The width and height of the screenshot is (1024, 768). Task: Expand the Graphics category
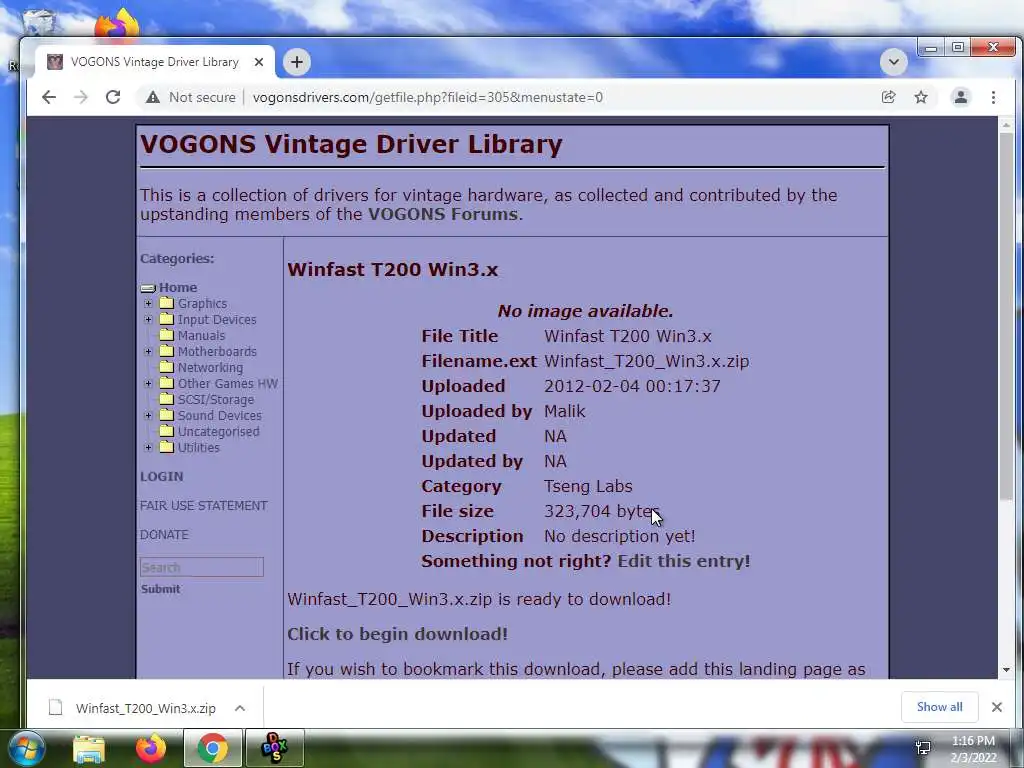tap(148, 303)
